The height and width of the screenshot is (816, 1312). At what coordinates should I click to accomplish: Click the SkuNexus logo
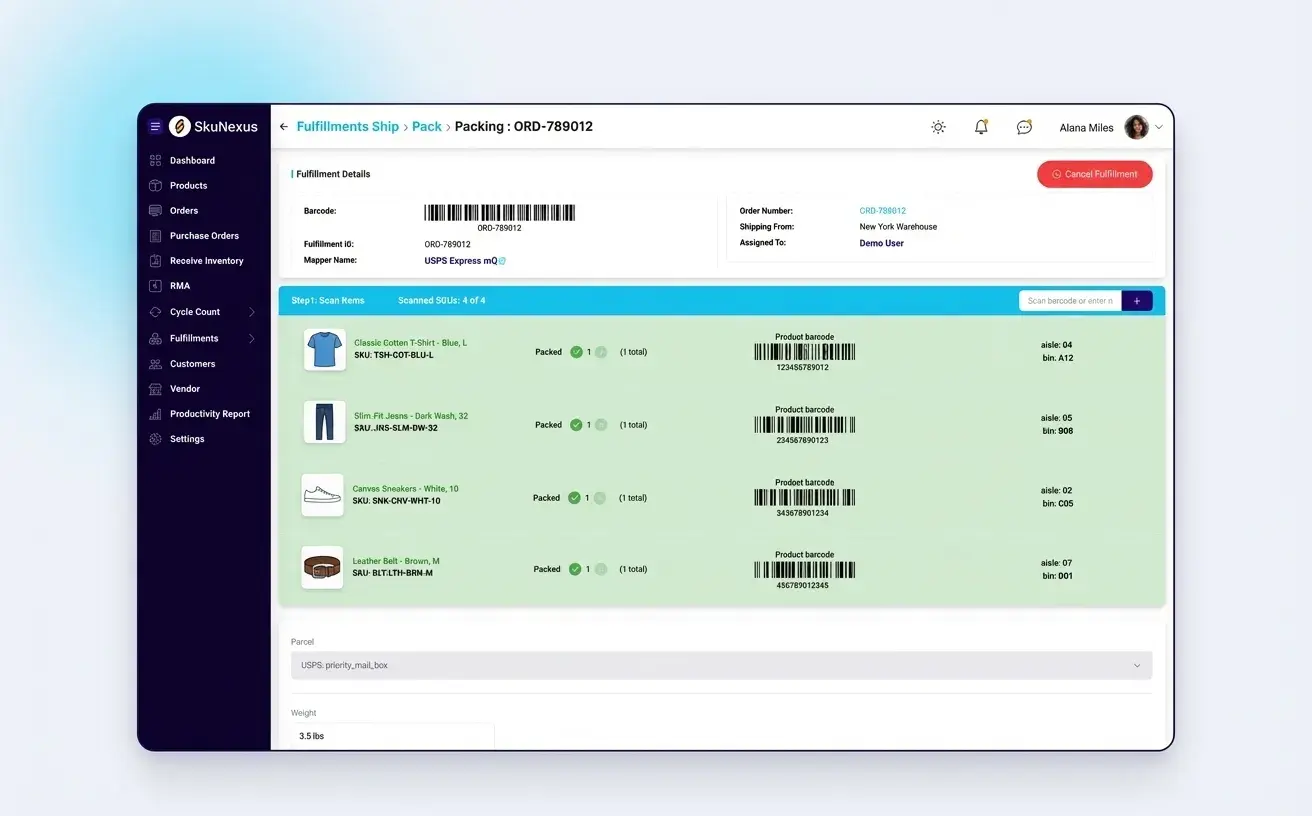click(178, 126)
